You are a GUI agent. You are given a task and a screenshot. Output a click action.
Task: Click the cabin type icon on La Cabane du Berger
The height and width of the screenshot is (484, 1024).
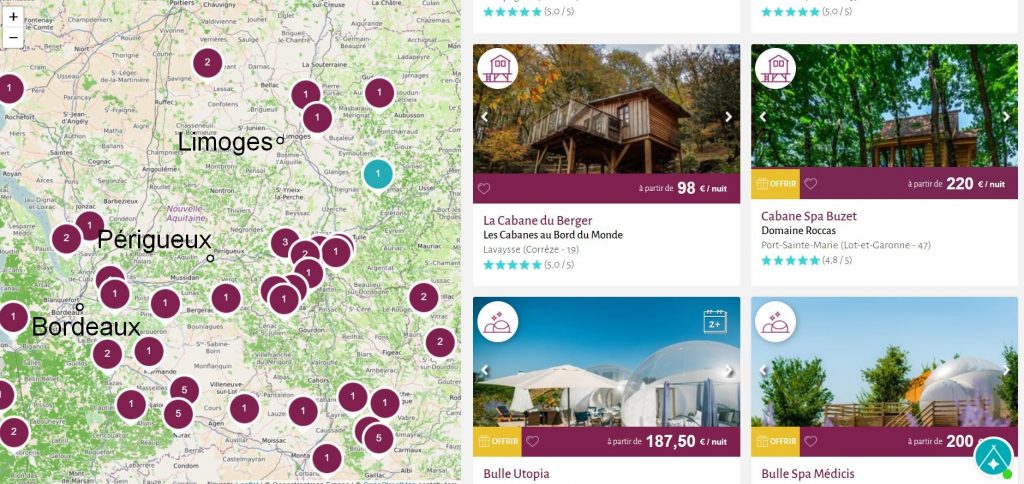pyautogui.click(x=498, y=68)
